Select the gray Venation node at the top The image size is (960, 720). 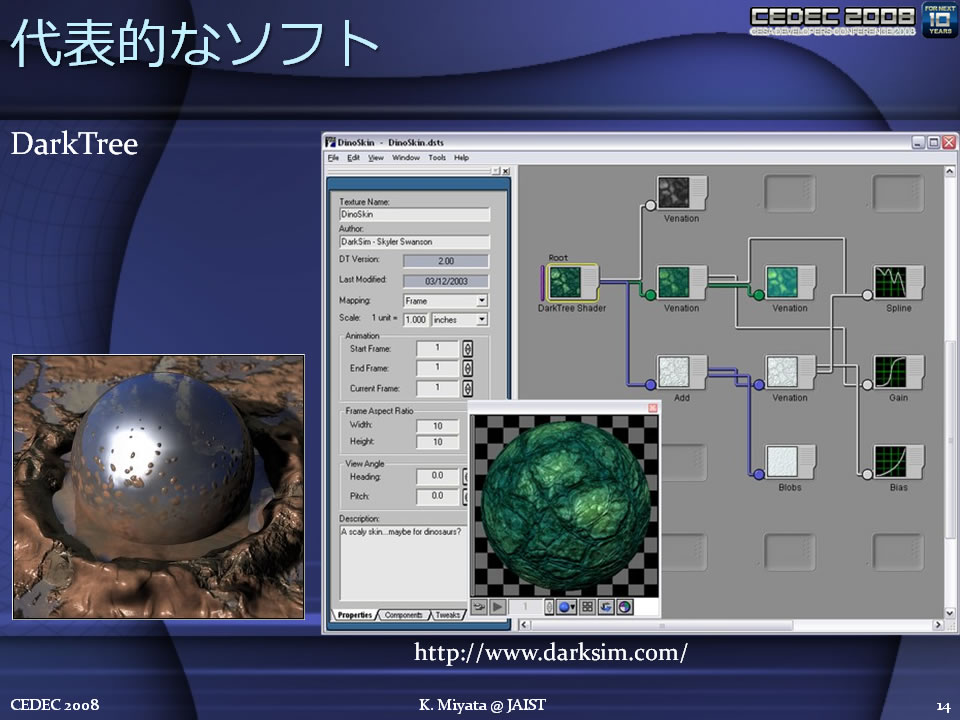tap(681, 192)
